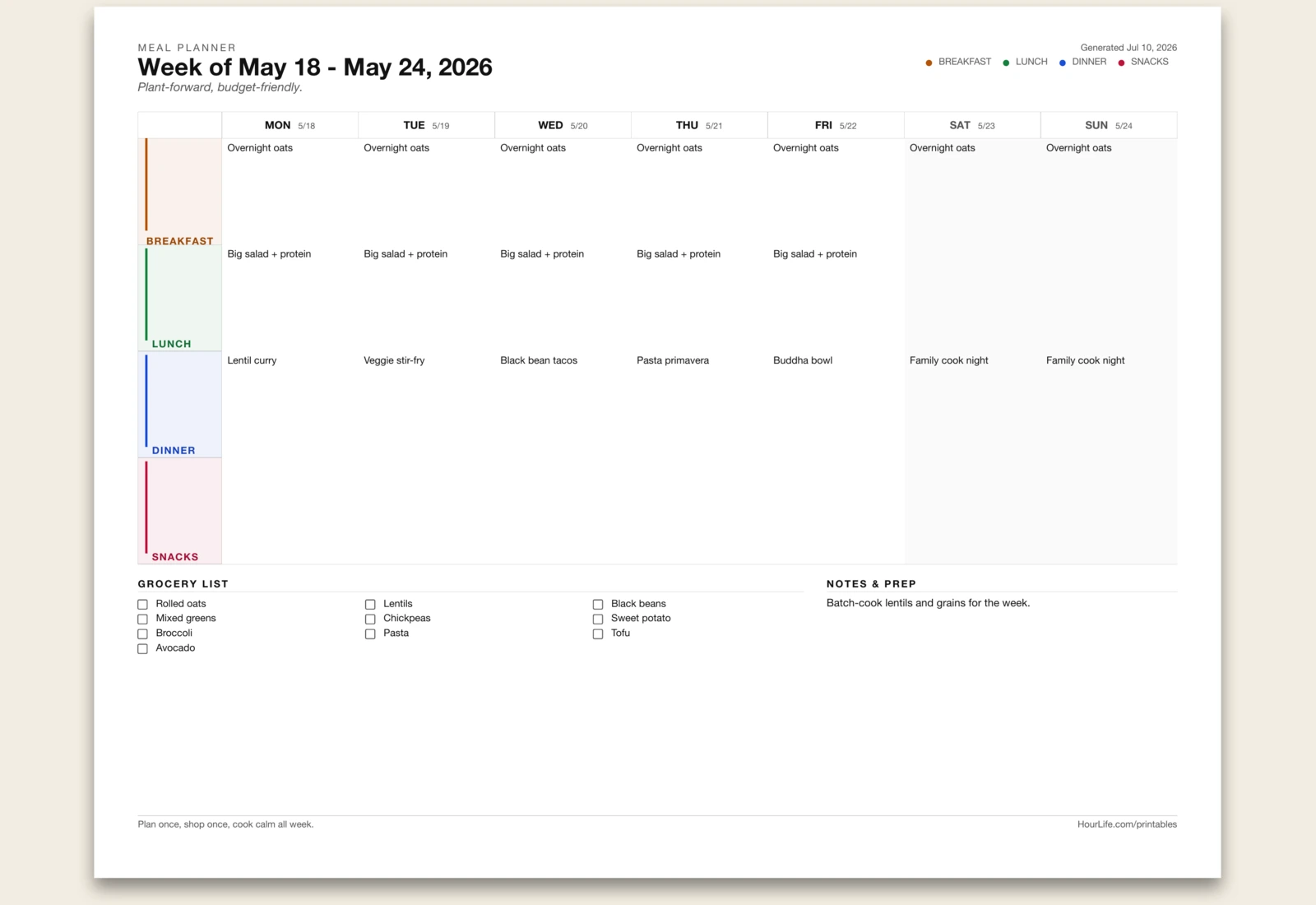Click the SNACKS row label
The height and width of the screenshot is (905, 1316).
click(175, 557)
